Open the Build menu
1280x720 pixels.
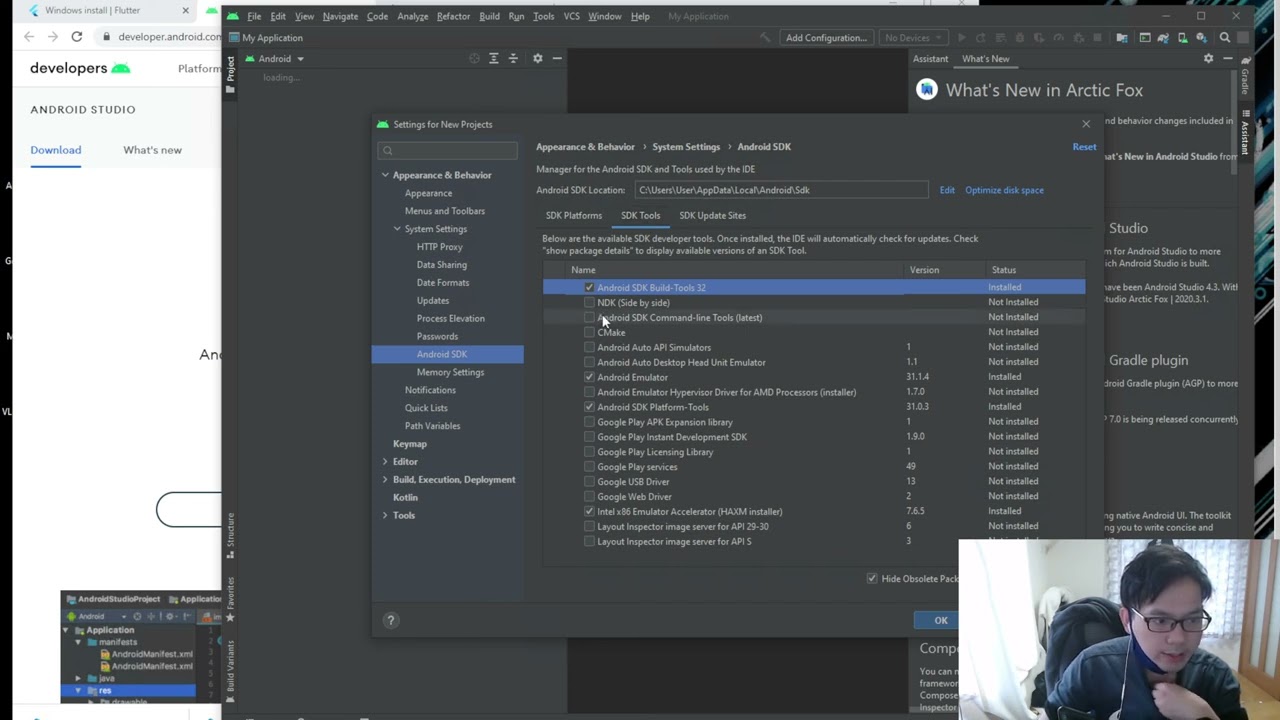[x=489, y=16]
